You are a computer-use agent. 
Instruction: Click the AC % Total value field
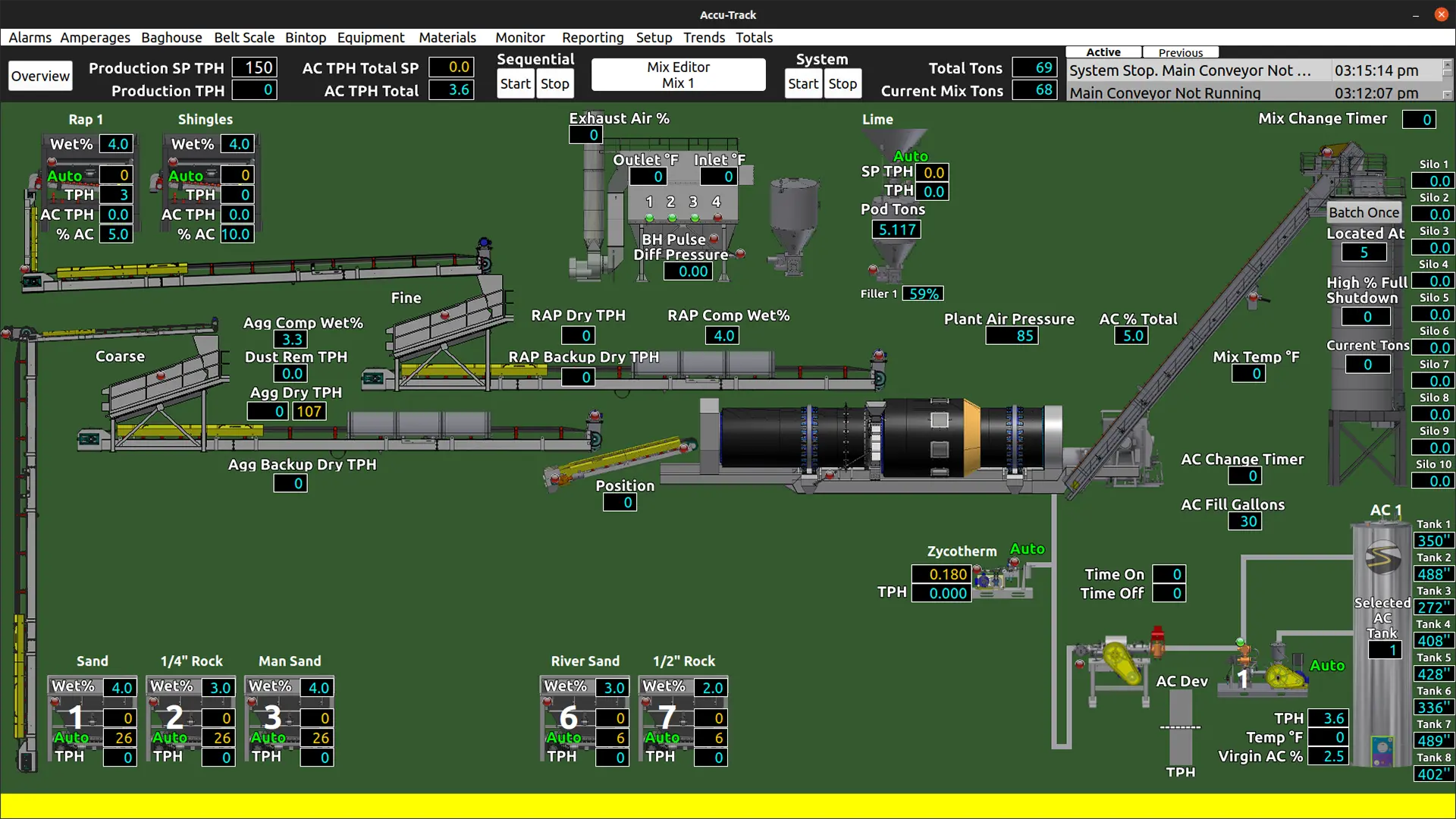pyautogui.click(x=1131, y=335)
